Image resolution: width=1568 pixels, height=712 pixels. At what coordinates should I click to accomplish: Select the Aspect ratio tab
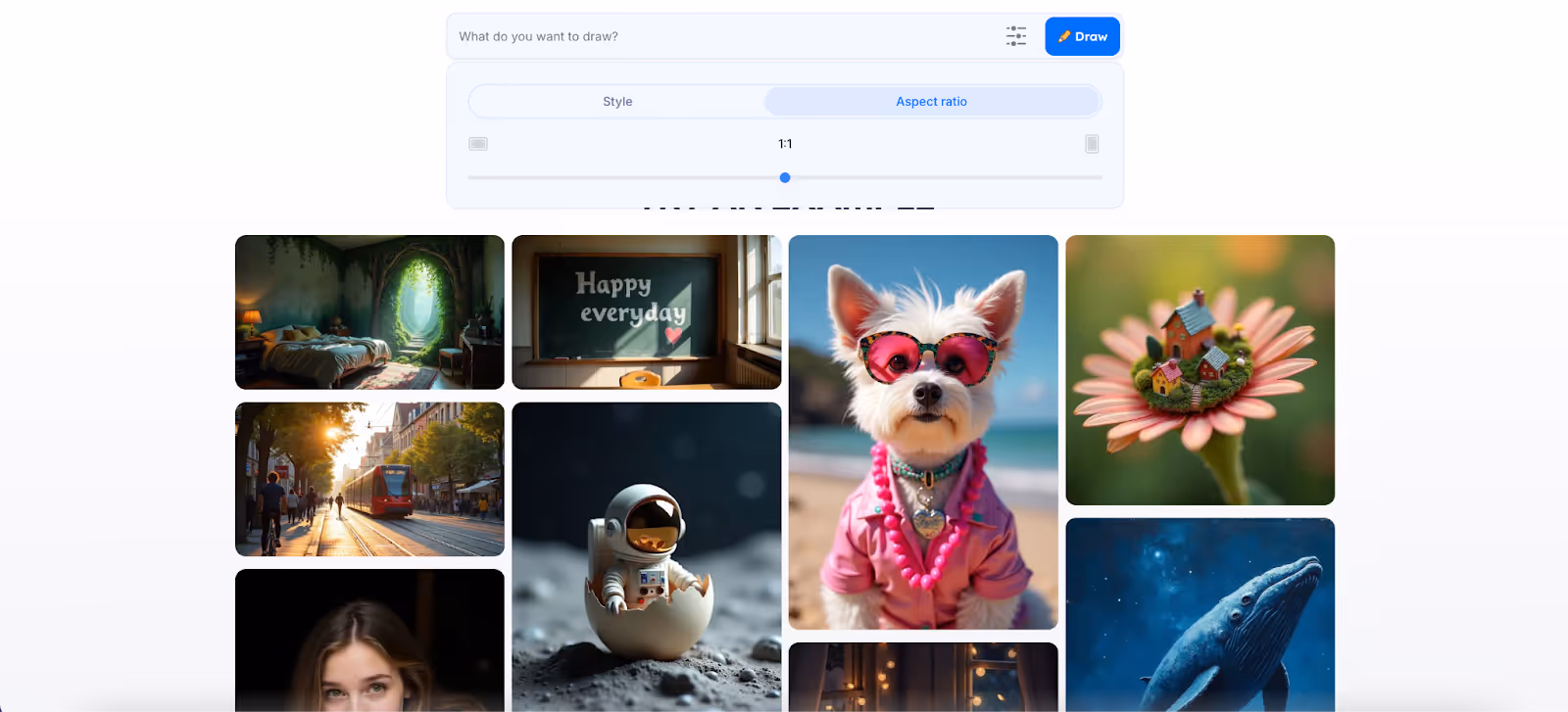932,101
